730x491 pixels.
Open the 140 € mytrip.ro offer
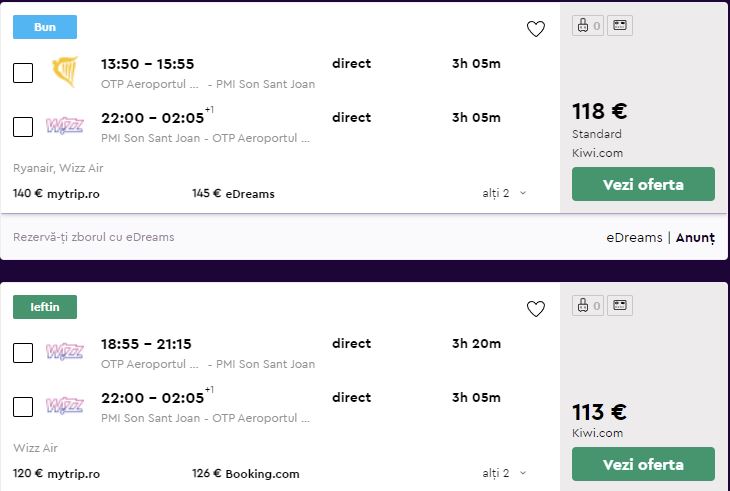coord(56,193)
